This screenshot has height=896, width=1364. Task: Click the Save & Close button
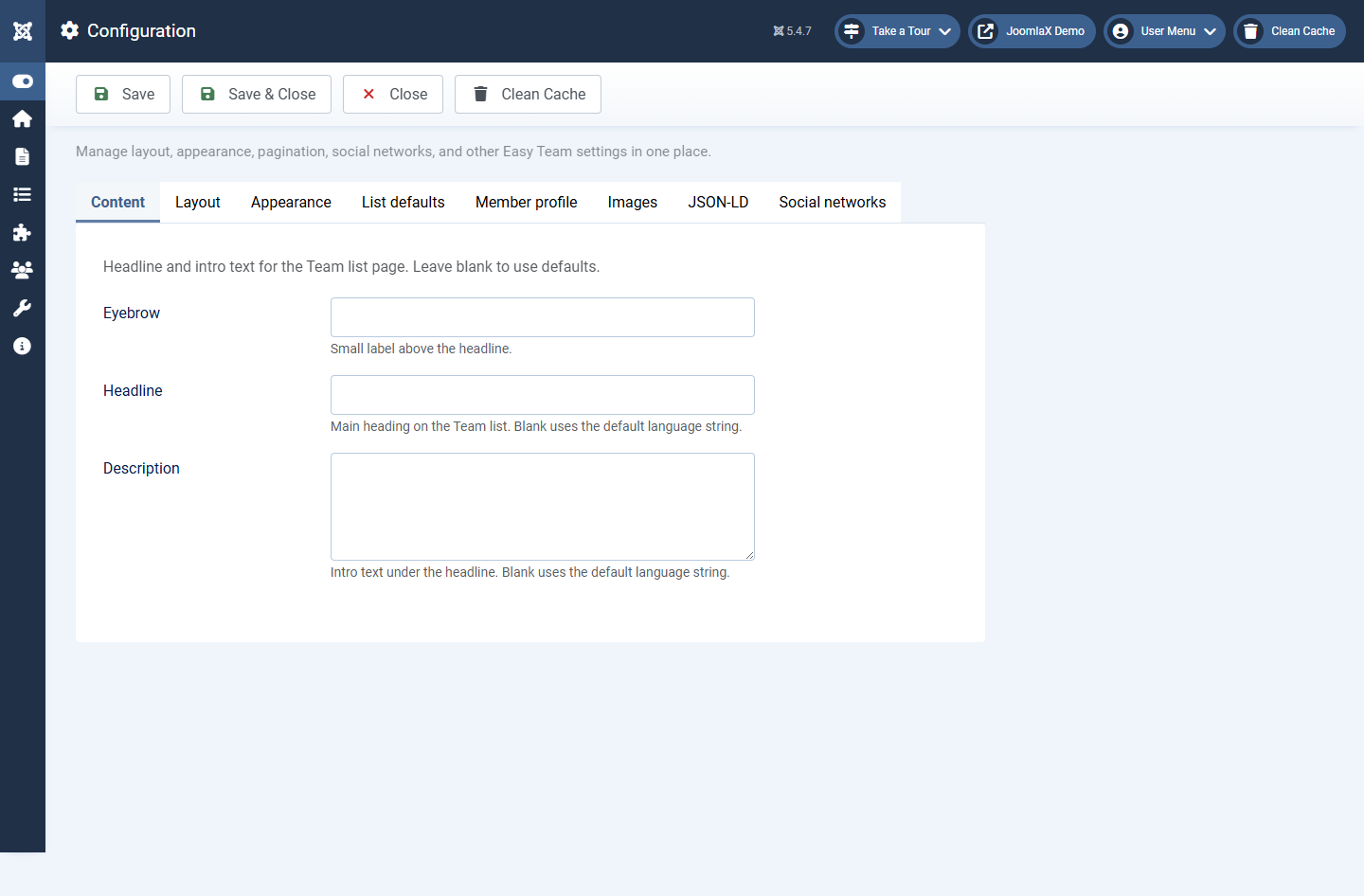257,94
